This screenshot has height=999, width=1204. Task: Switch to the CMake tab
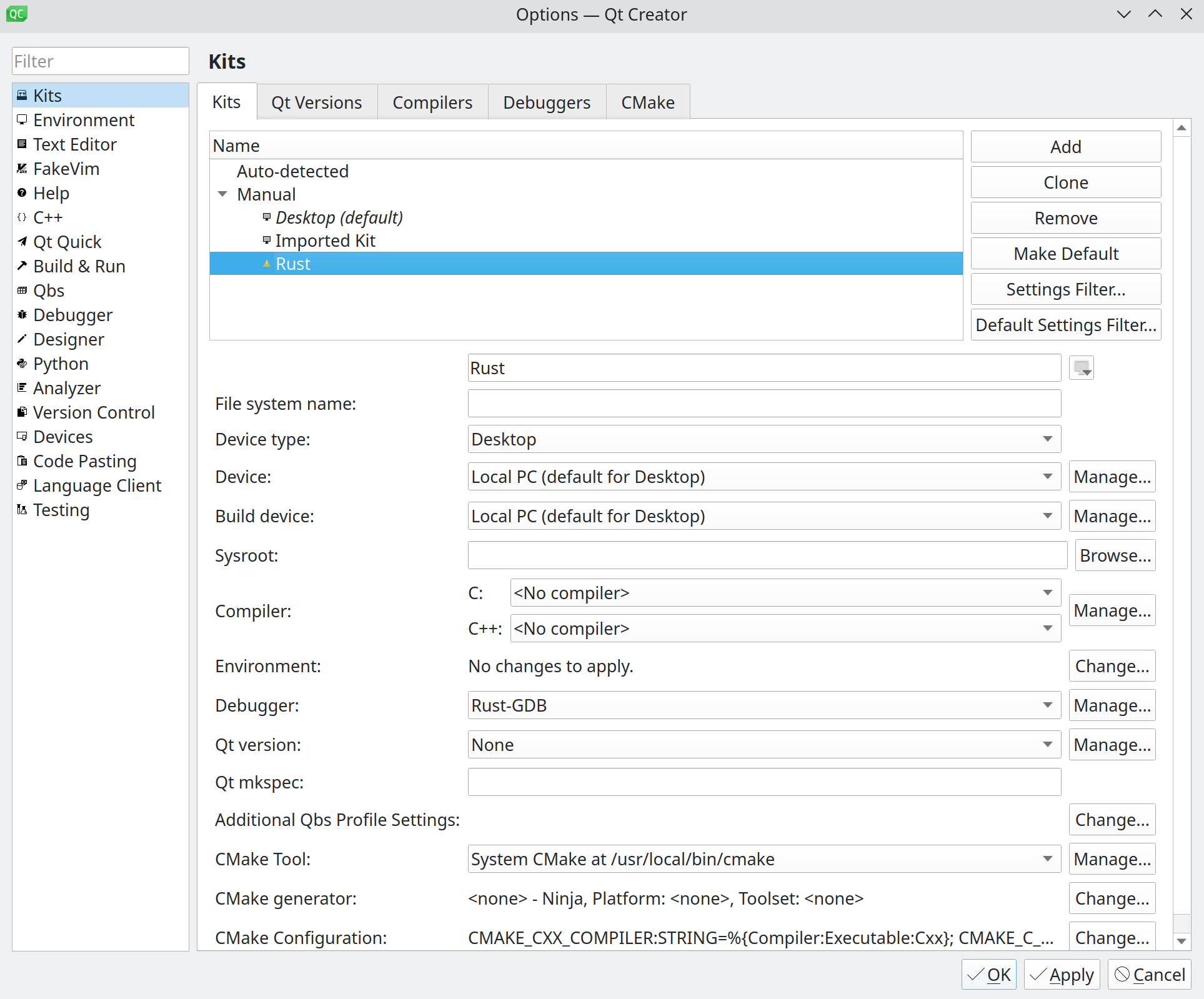[647, 102]
